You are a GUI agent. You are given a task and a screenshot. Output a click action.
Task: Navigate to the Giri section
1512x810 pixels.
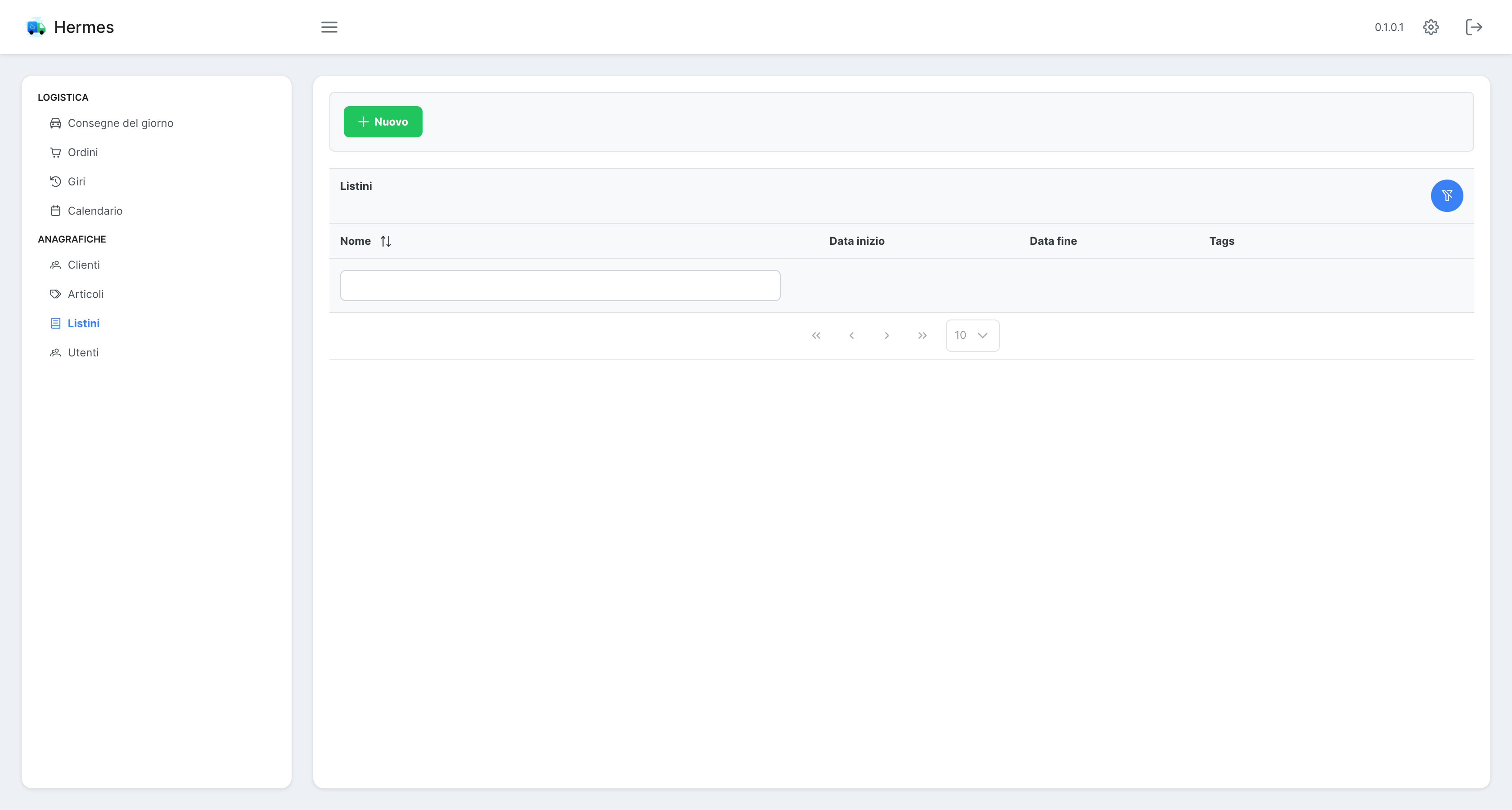(x=76, y=181)
